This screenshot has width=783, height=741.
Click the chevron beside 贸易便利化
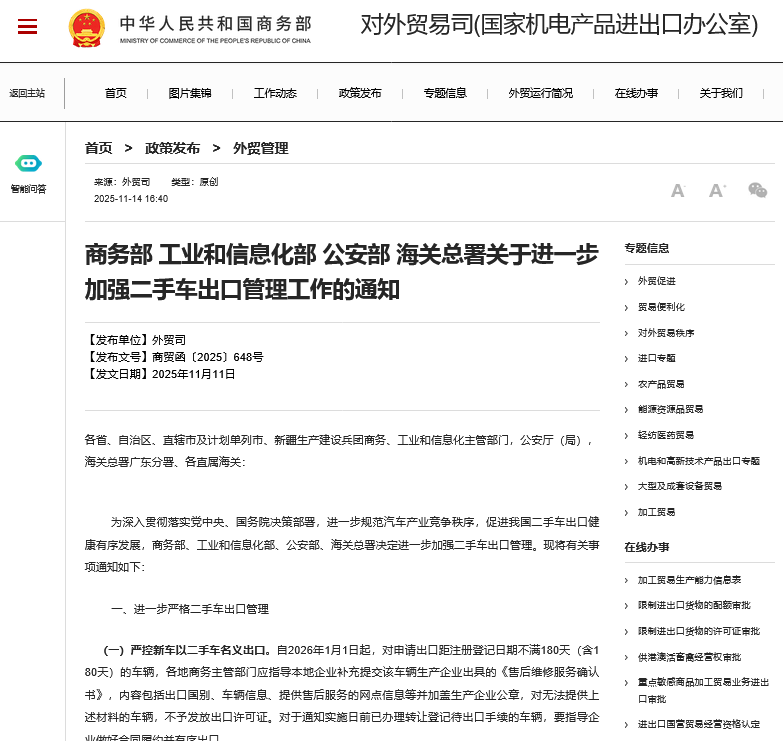click(x=626, y=308)
